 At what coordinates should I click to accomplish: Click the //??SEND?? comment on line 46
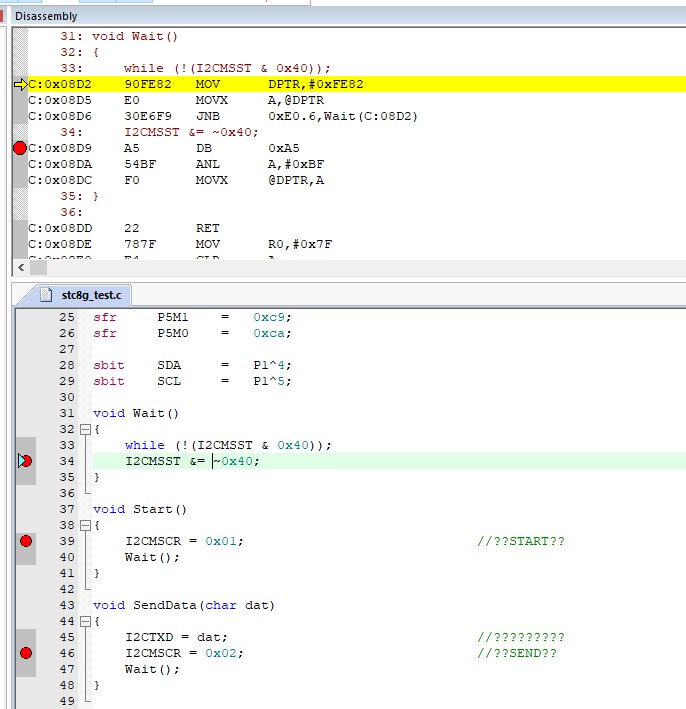pyautogui.click(x=517, y=653)
